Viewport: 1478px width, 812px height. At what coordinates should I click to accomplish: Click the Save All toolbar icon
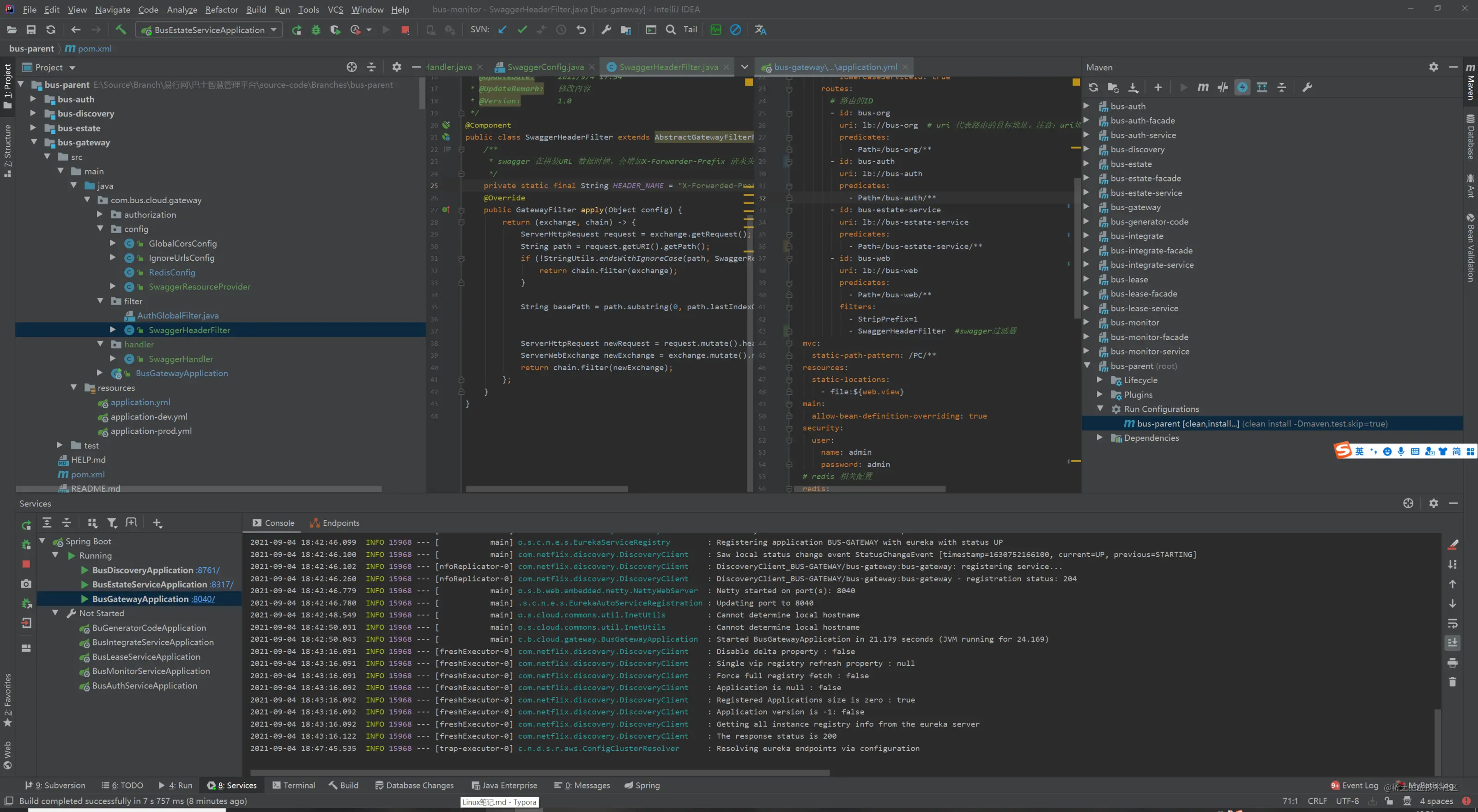(x=31, y=30)
